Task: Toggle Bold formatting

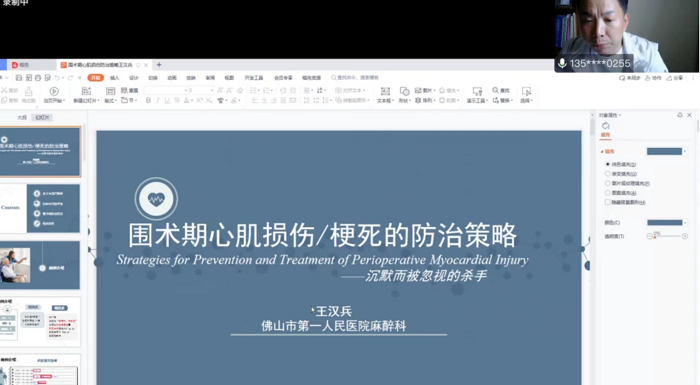Action: pyautogui.click(x=148, y=100)
